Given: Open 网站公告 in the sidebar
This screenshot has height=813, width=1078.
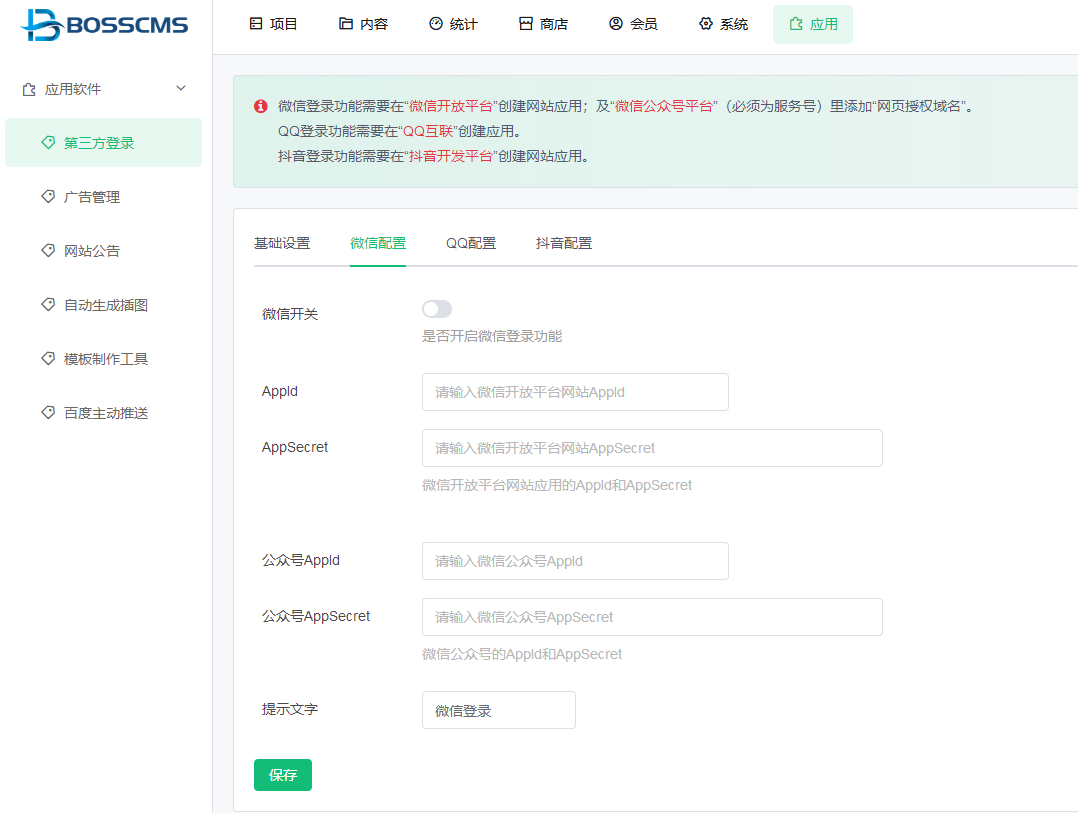Looking at the screenshot, I should point(92,251).
